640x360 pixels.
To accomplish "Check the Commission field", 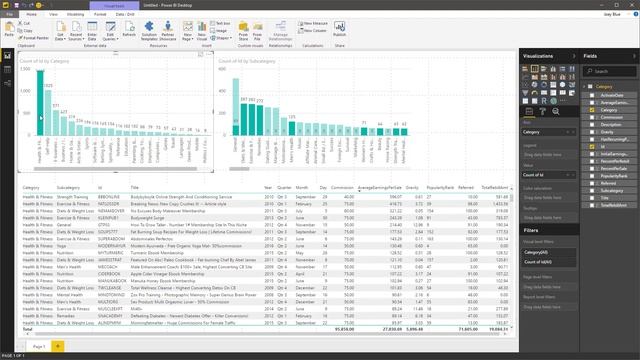I will coord(592,118).
